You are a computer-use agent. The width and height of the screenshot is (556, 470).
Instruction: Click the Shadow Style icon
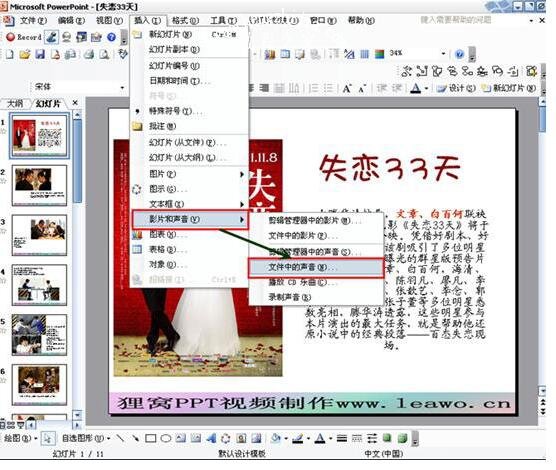pos(387,438)
